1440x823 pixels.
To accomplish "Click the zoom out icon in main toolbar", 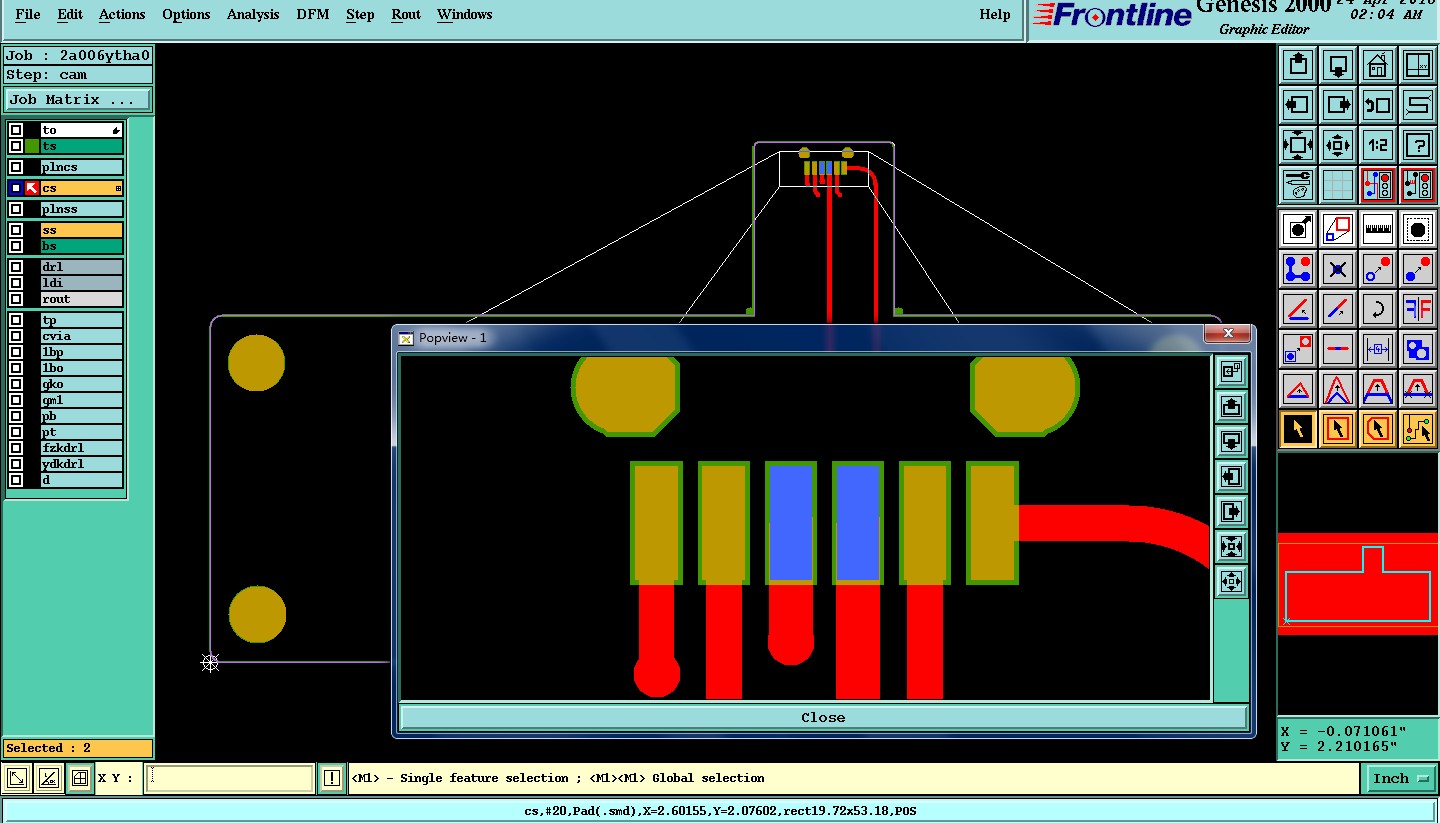I will (1338, 145).
